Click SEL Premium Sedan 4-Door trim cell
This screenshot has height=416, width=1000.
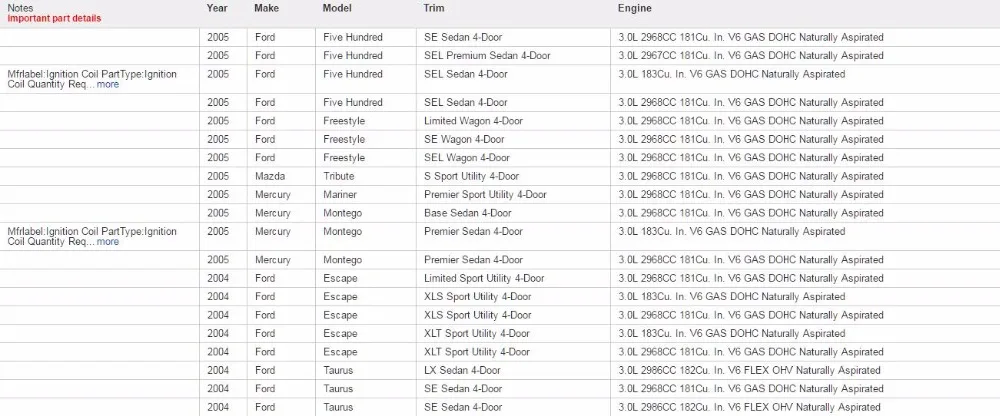click(x=513, y=56)
